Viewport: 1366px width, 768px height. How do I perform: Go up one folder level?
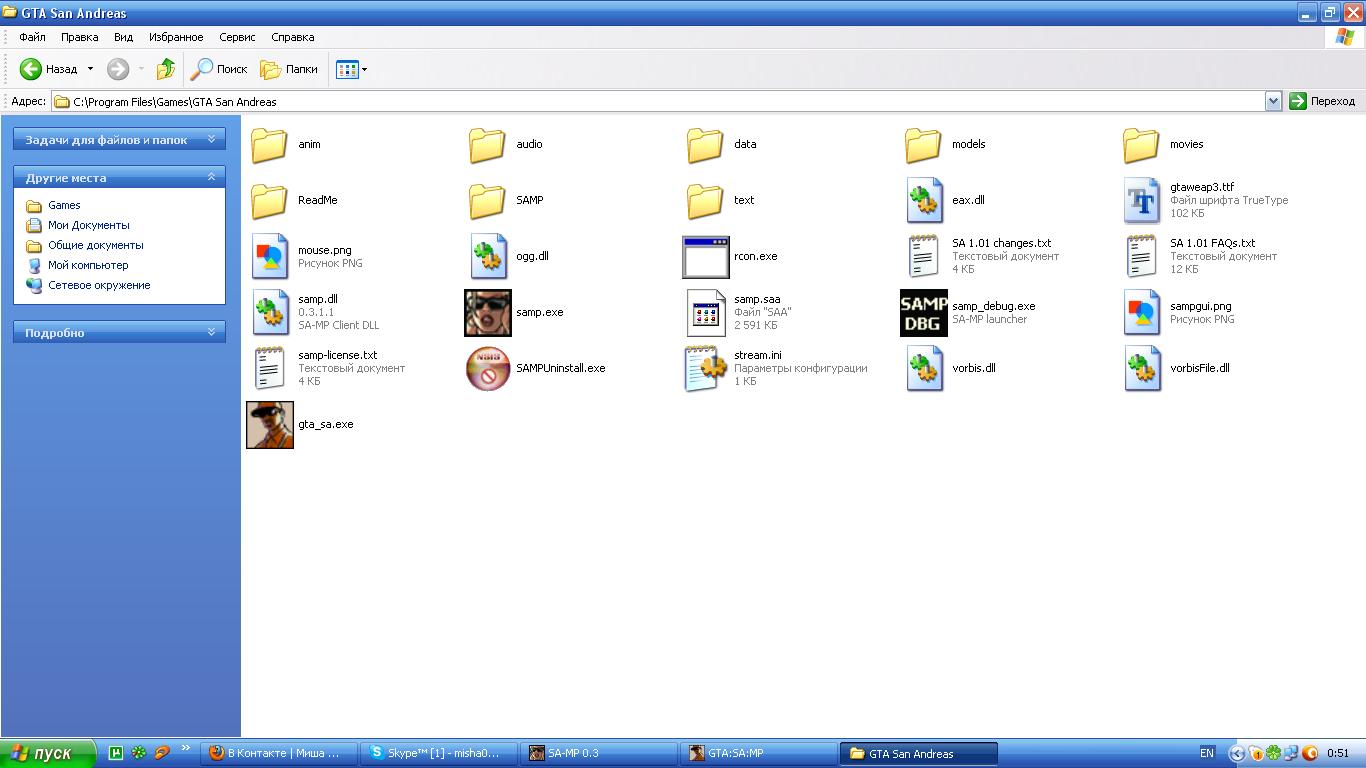point(166,69)
